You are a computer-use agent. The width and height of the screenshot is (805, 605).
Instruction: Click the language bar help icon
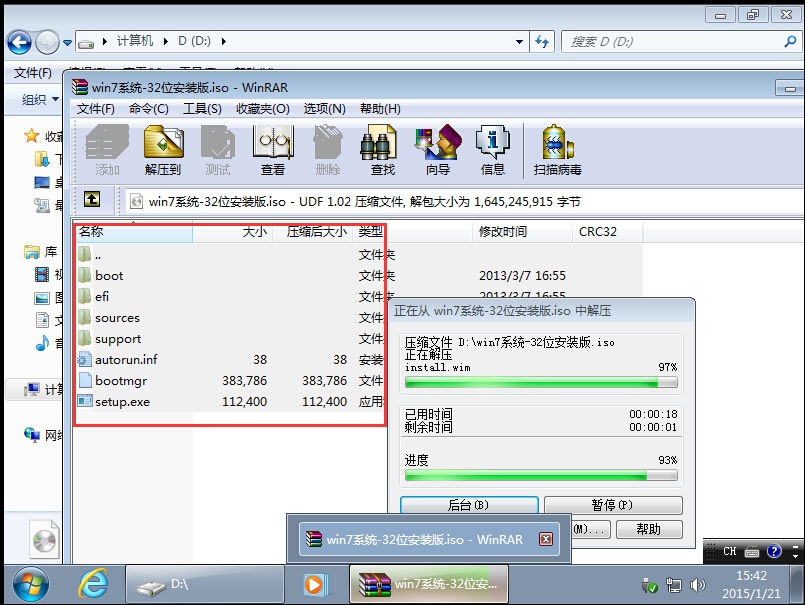click(773, 552)
